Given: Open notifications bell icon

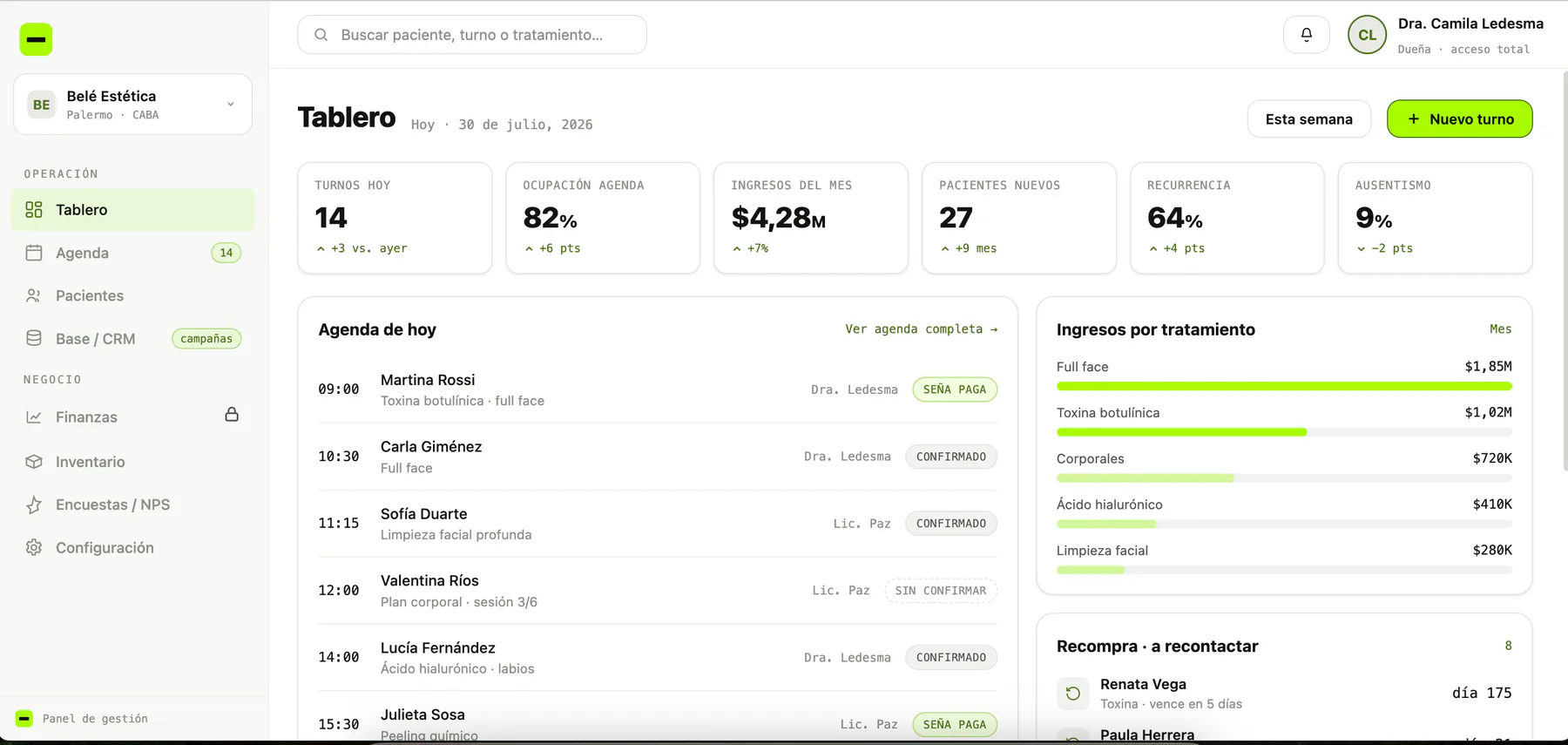Looking at the screenshot, I should tap(1306, 35).
